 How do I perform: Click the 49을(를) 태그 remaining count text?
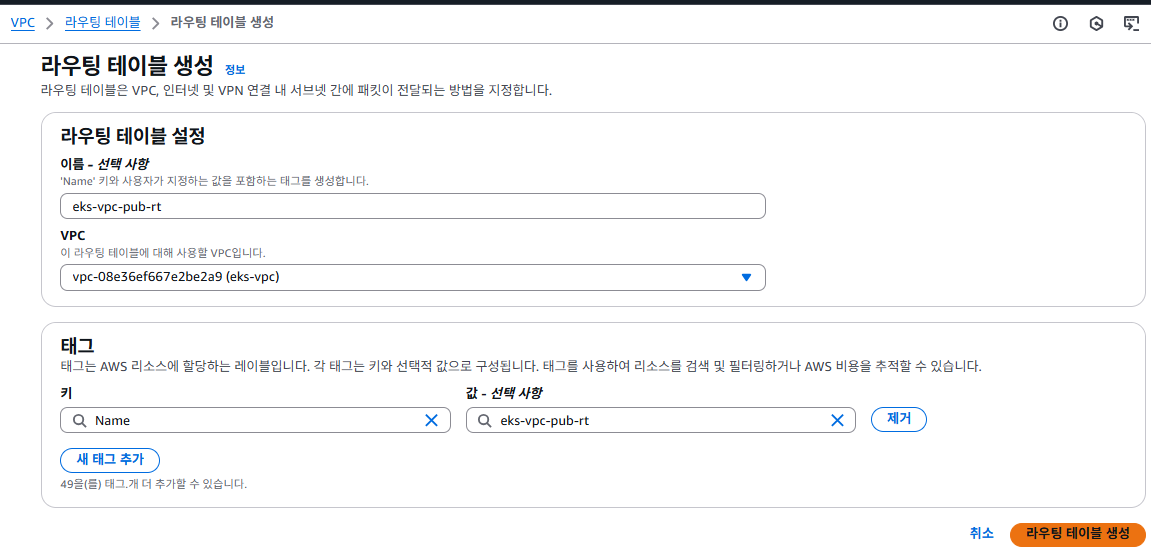click(153, 485)
